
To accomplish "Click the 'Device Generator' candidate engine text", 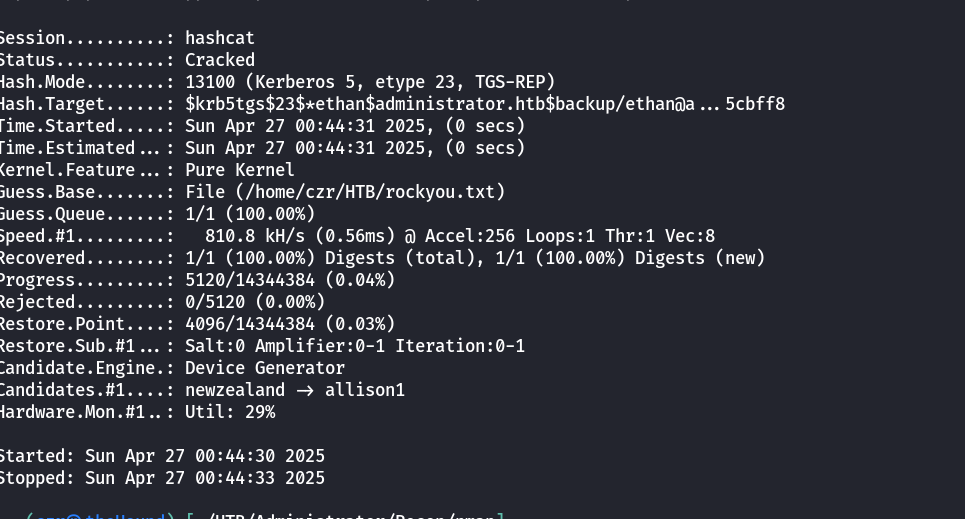I will coord(265,368).
